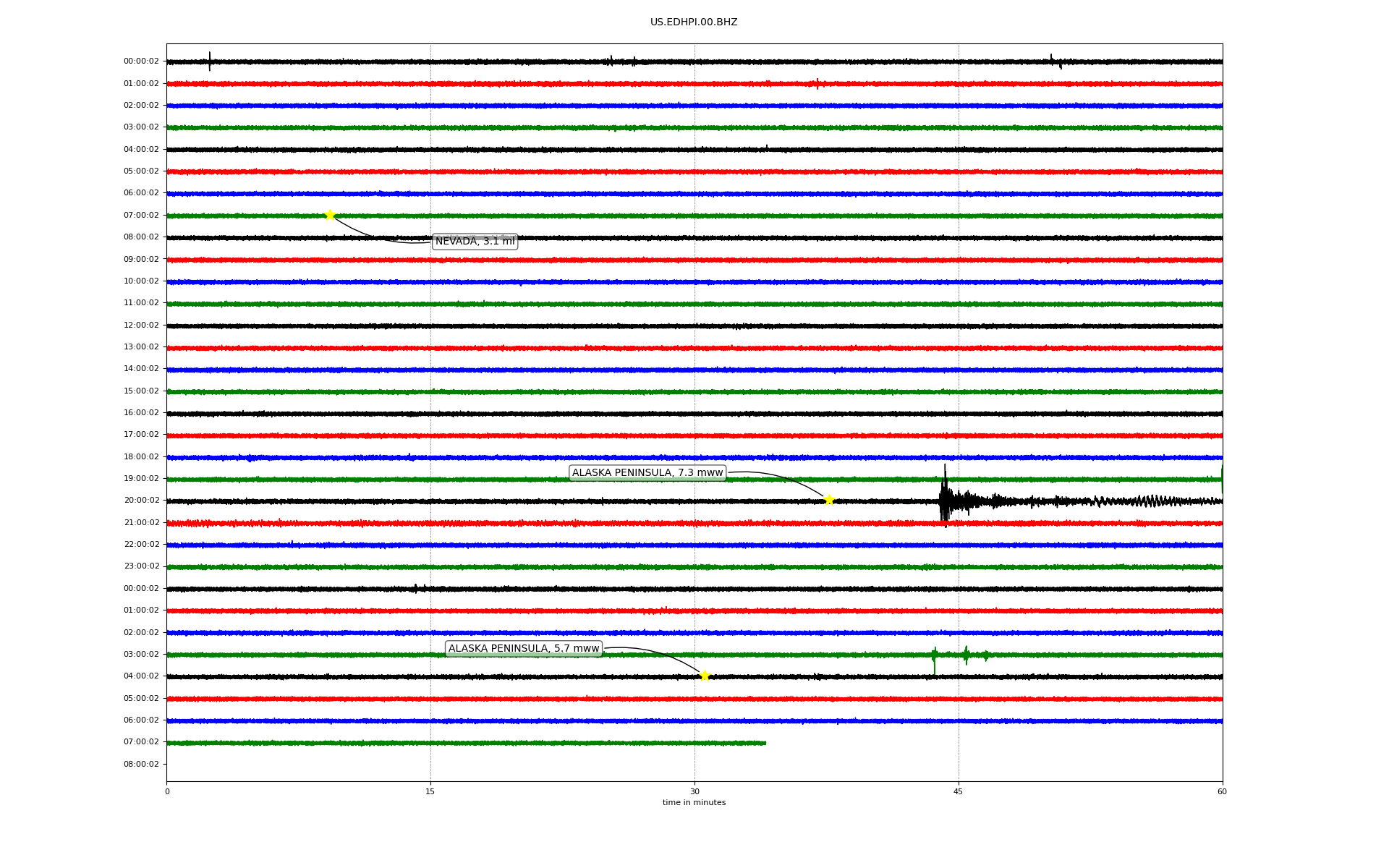Click the 30 tick label on the x-axis

(x=694, y=791)
